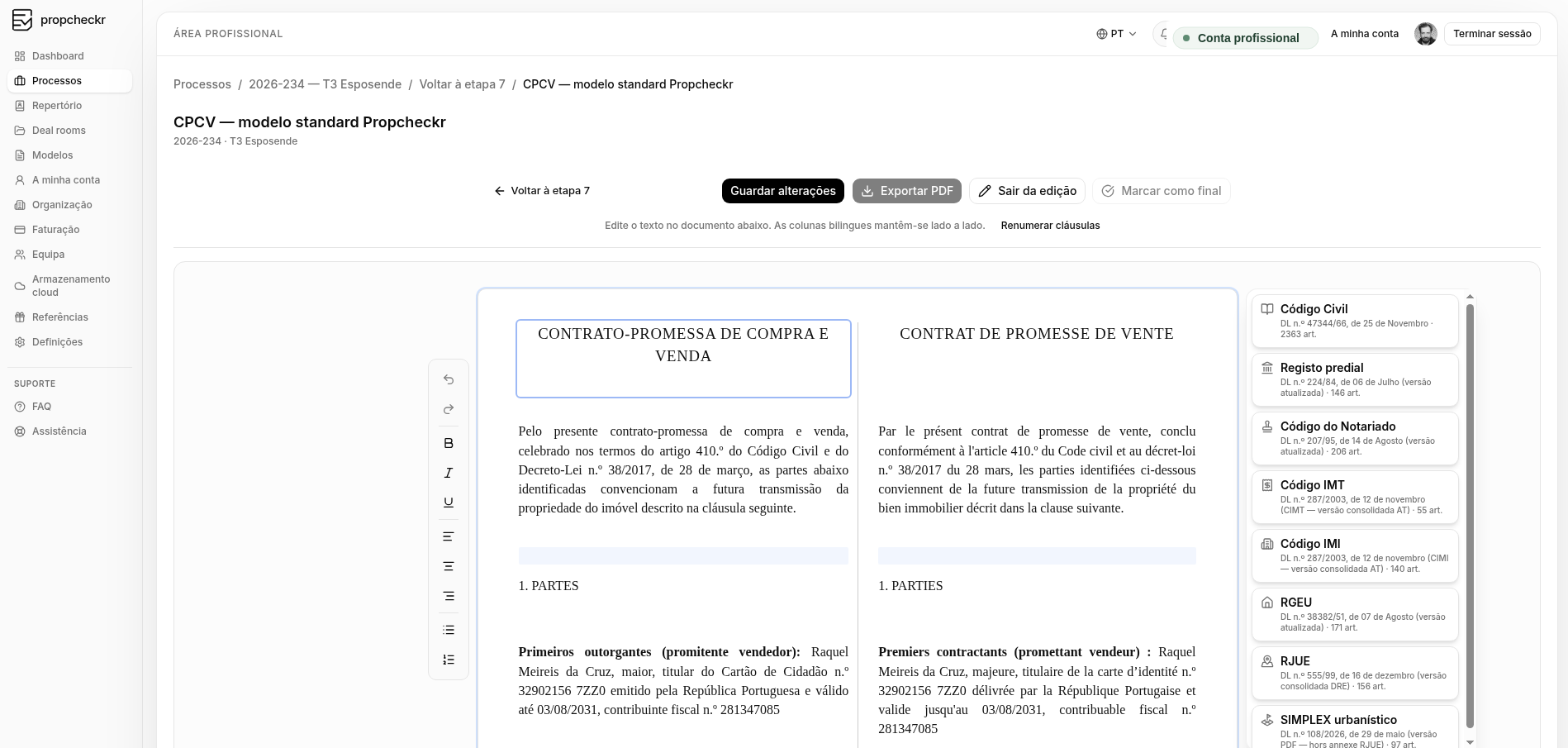
Task: Open SIMPLEX urbanístico reference card
Action: pyautogui.click(x=1355, y=727)
